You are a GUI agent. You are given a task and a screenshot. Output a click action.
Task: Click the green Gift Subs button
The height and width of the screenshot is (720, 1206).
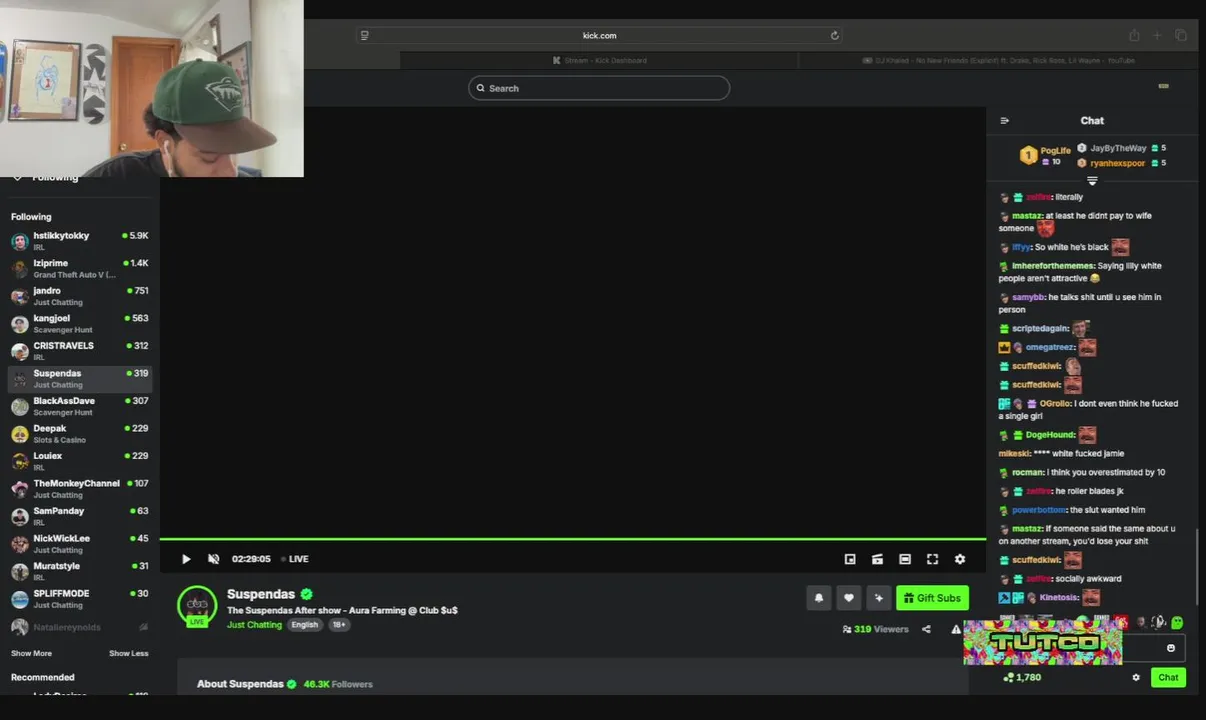[932, 598]
